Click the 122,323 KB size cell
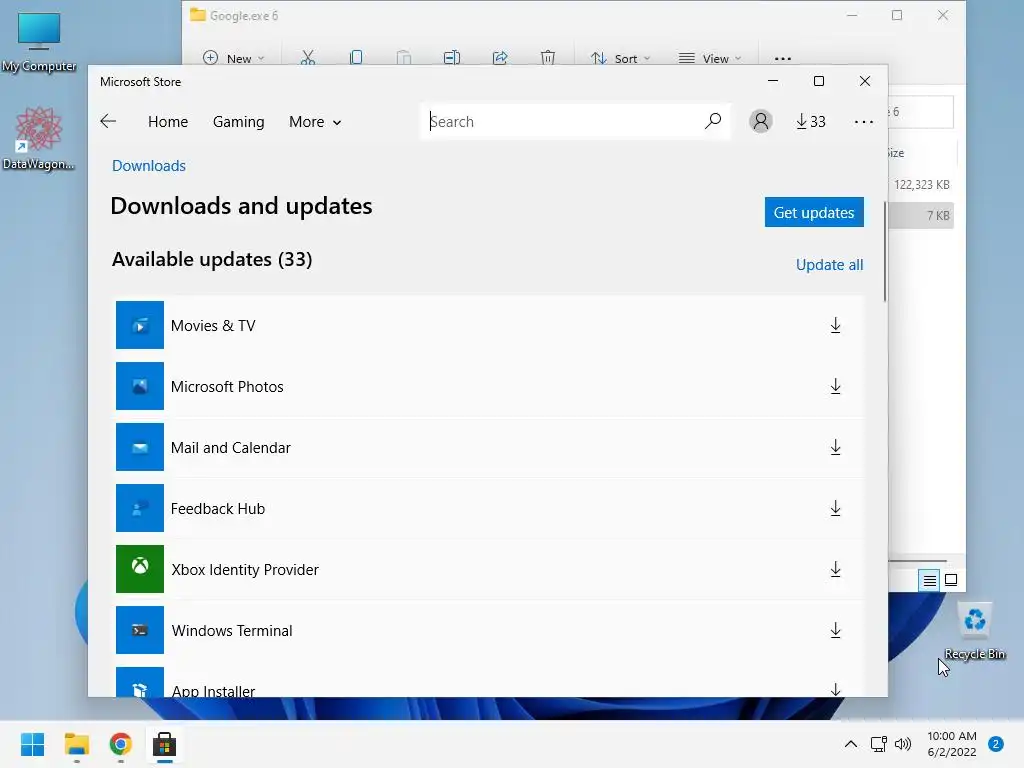This screenshot has width=1024, height=768. 921,185
